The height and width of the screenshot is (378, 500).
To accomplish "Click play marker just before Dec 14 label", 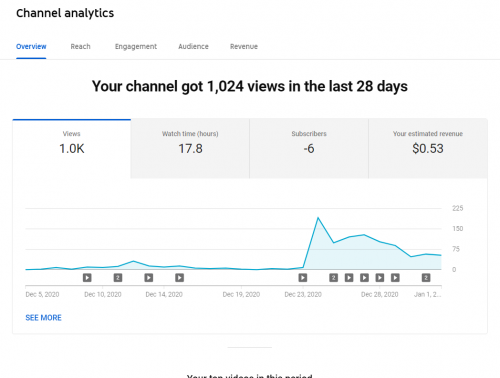I will [149, 278].
